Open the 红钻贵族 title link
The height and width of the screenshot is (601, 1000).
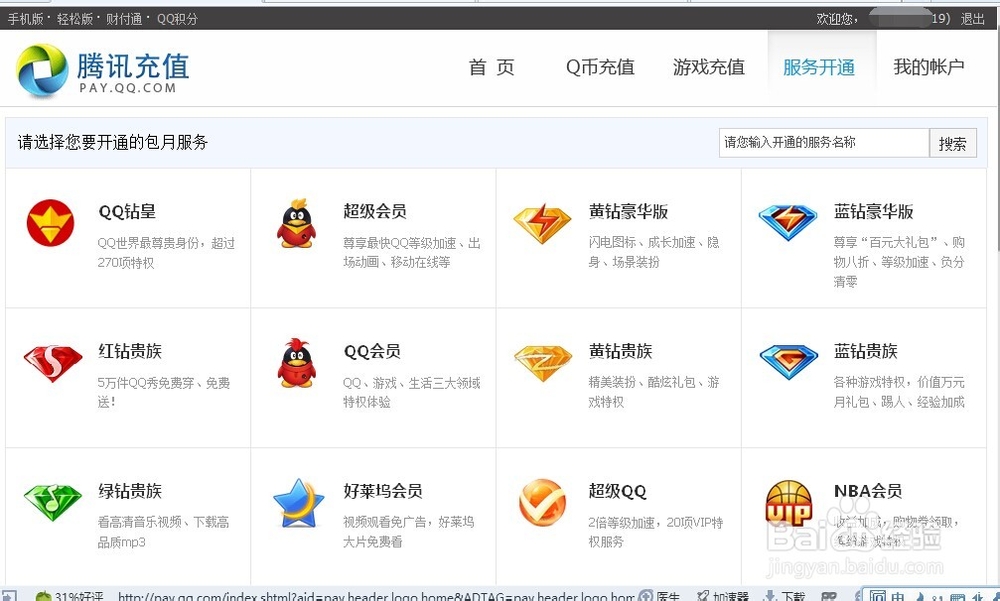130,351
